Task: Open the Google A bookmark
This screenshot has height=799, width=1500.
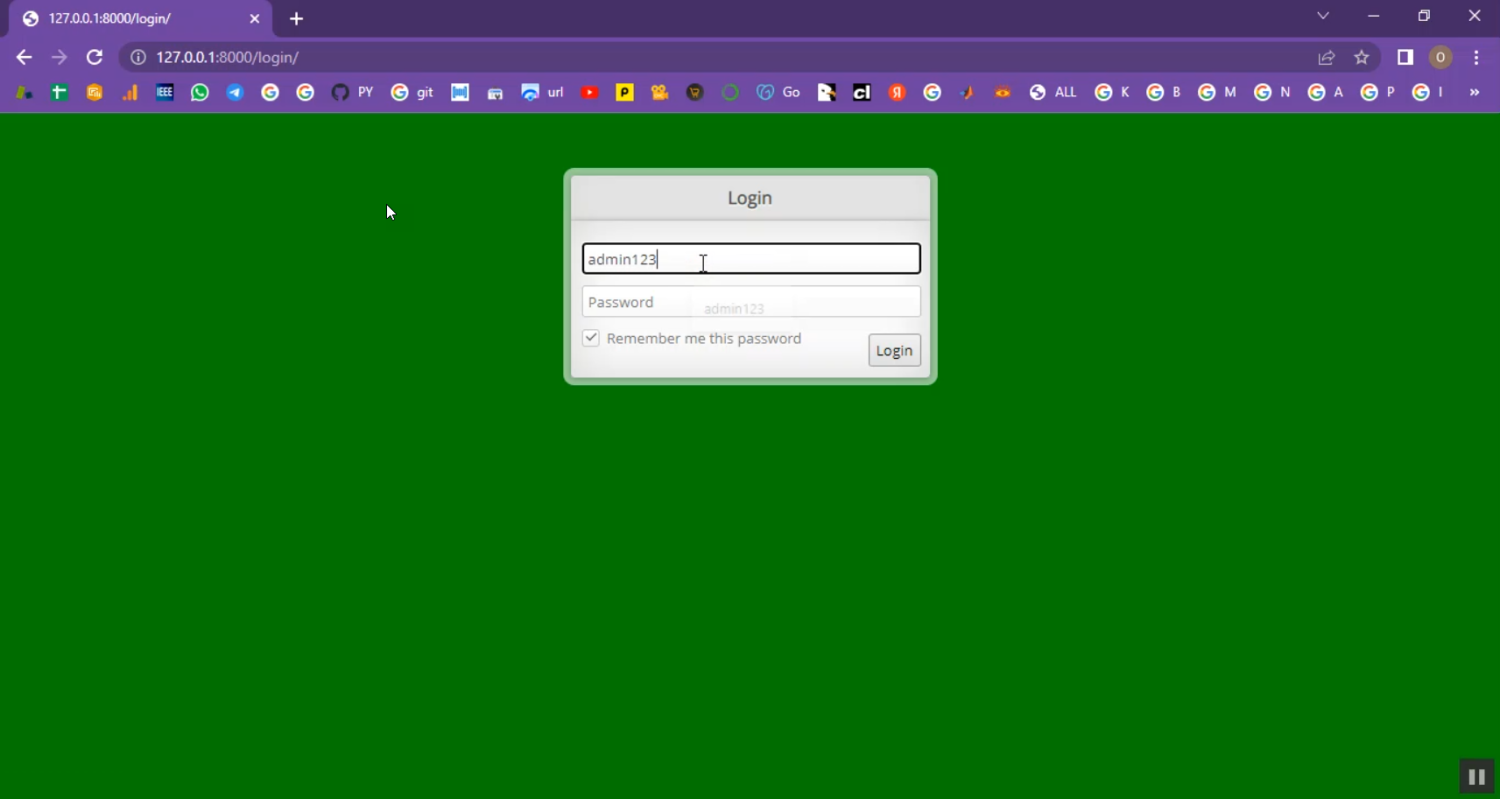Action: click(x=1325, y=92)
